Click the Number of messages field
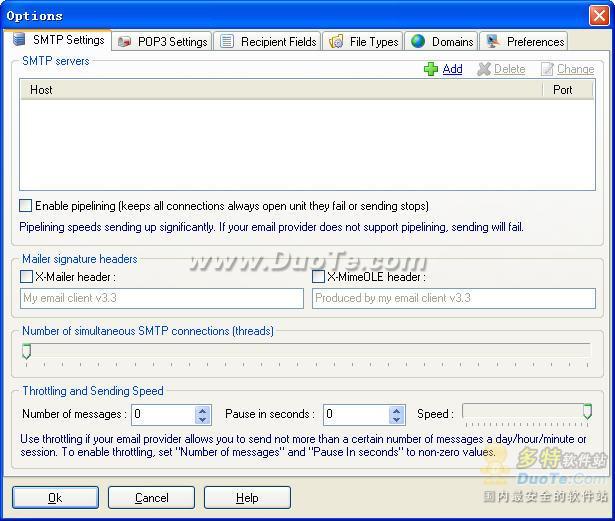Image resolution: width=615 pixels, height=521 pixels. 163,414
